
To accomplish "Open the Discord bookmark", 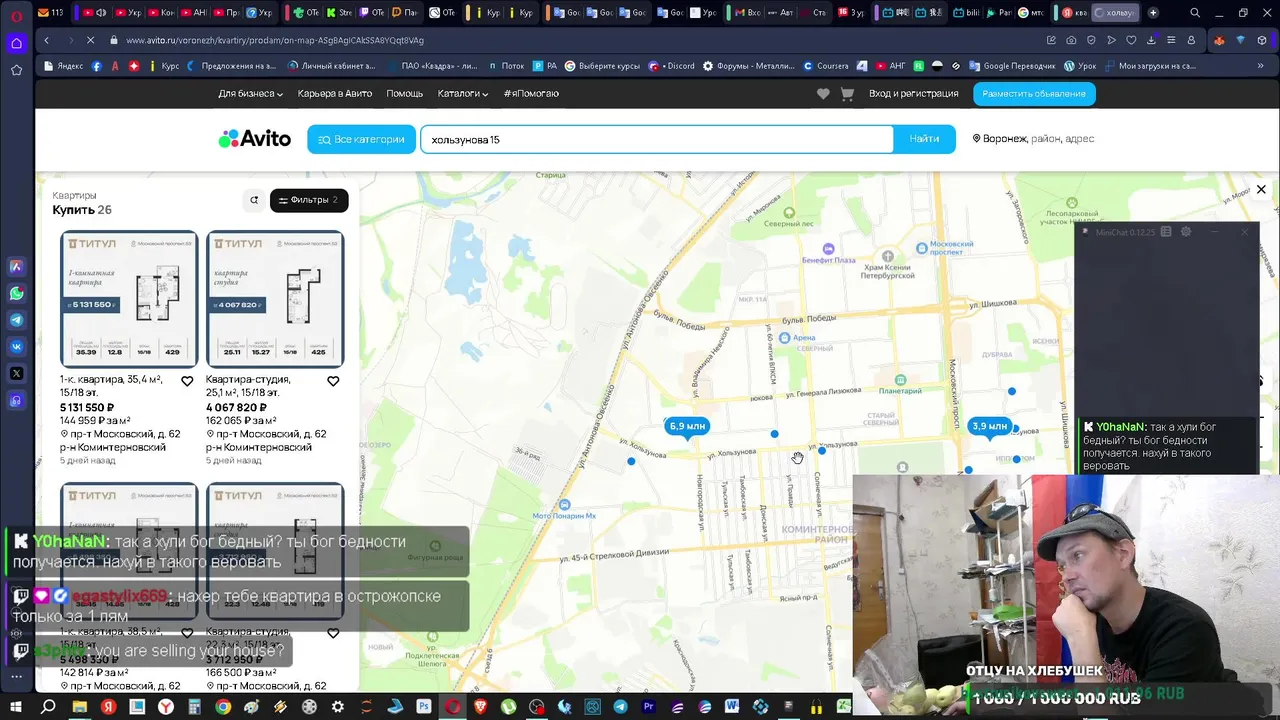I will pyautogui.click(x=672, y=66).
